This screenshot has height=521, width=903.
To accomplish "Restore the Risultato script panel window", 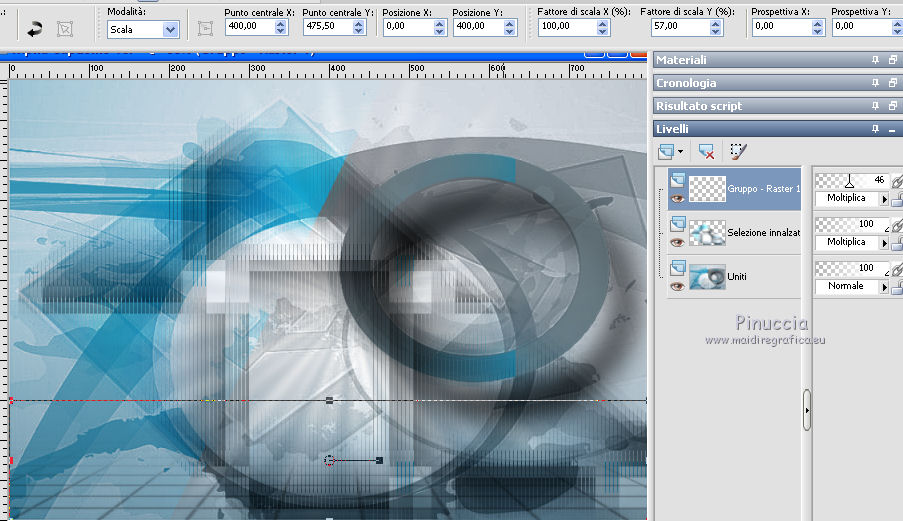I will (893, 106).
